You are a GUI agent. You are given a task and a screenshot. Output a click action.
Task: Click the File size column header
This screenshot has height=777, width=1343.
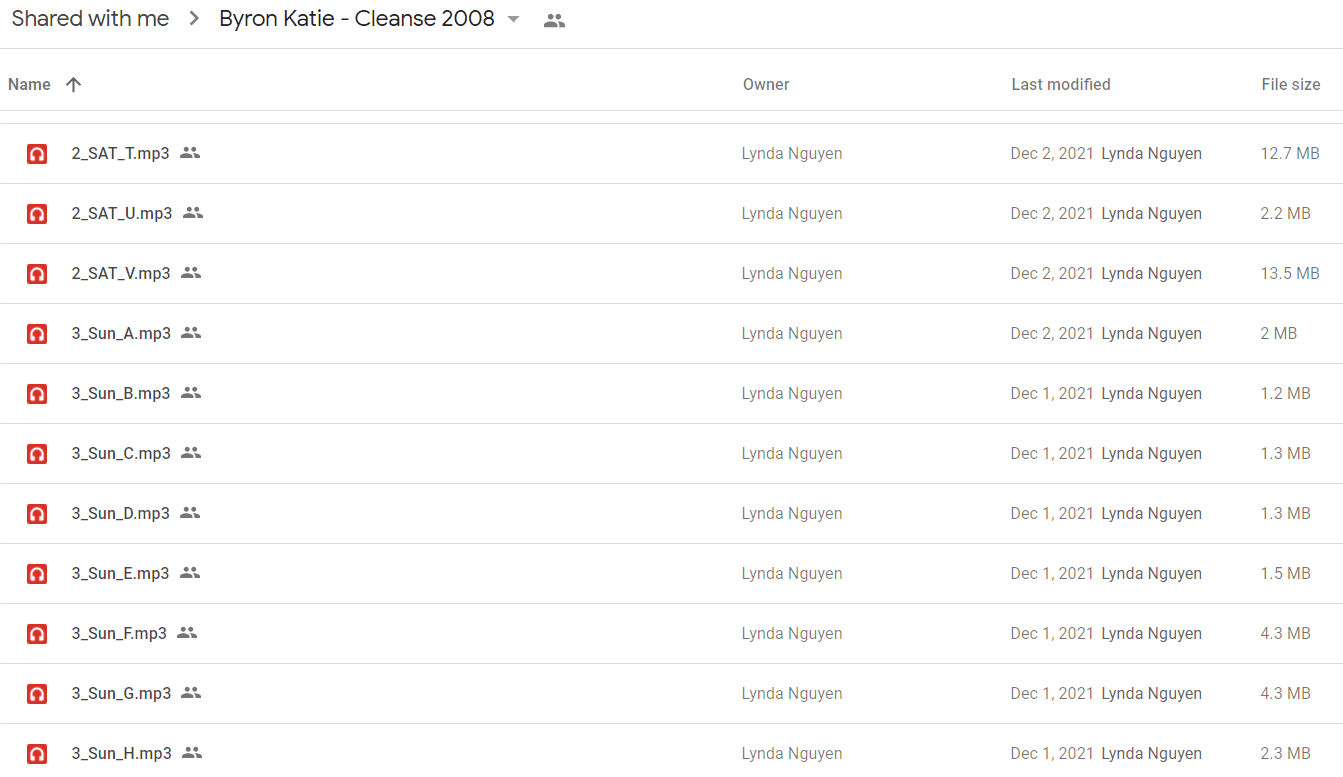[1291, 85]
